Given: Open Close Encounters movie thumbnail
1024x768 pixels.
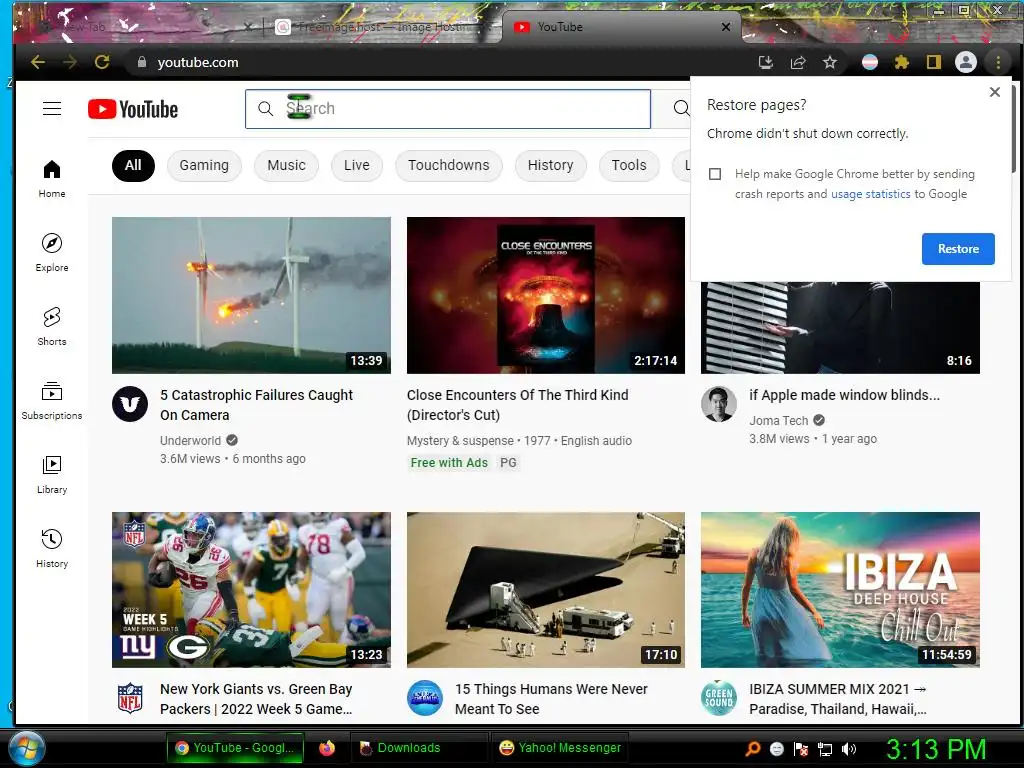Looking at the screenshot, I should [546, 295].
